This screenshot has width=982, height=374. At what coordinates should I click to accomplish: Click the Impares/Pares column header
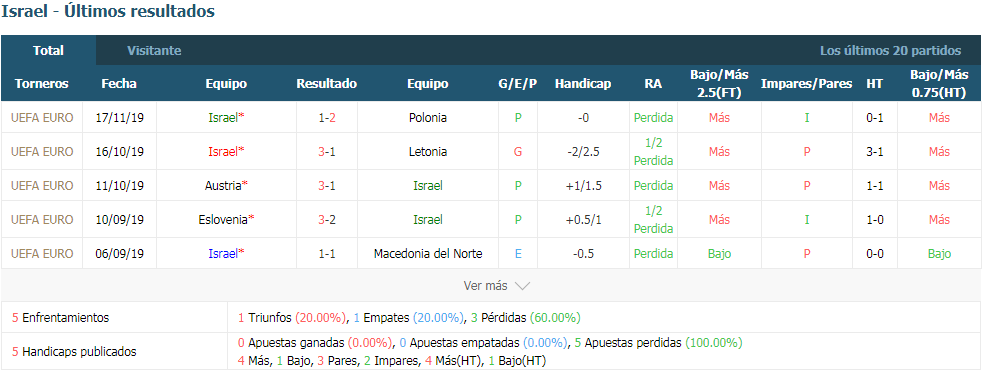point(807,83)
